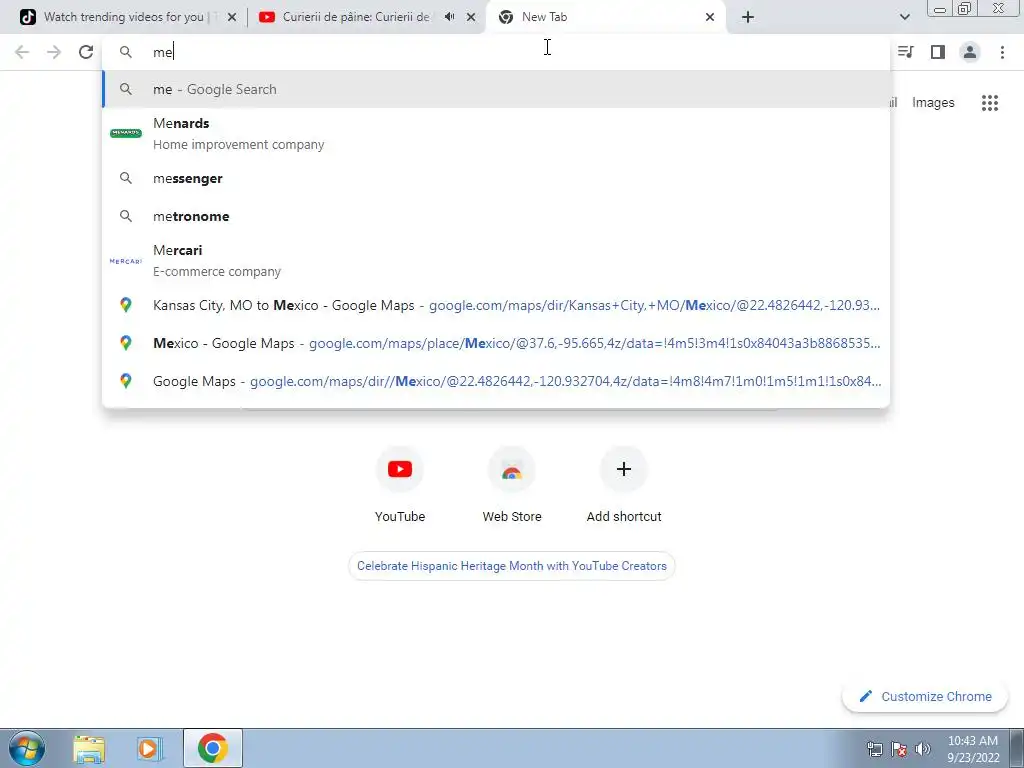This screenshot has width=1024, height=768.
Task: Click the search icon beside metronome
Action: 125,216
